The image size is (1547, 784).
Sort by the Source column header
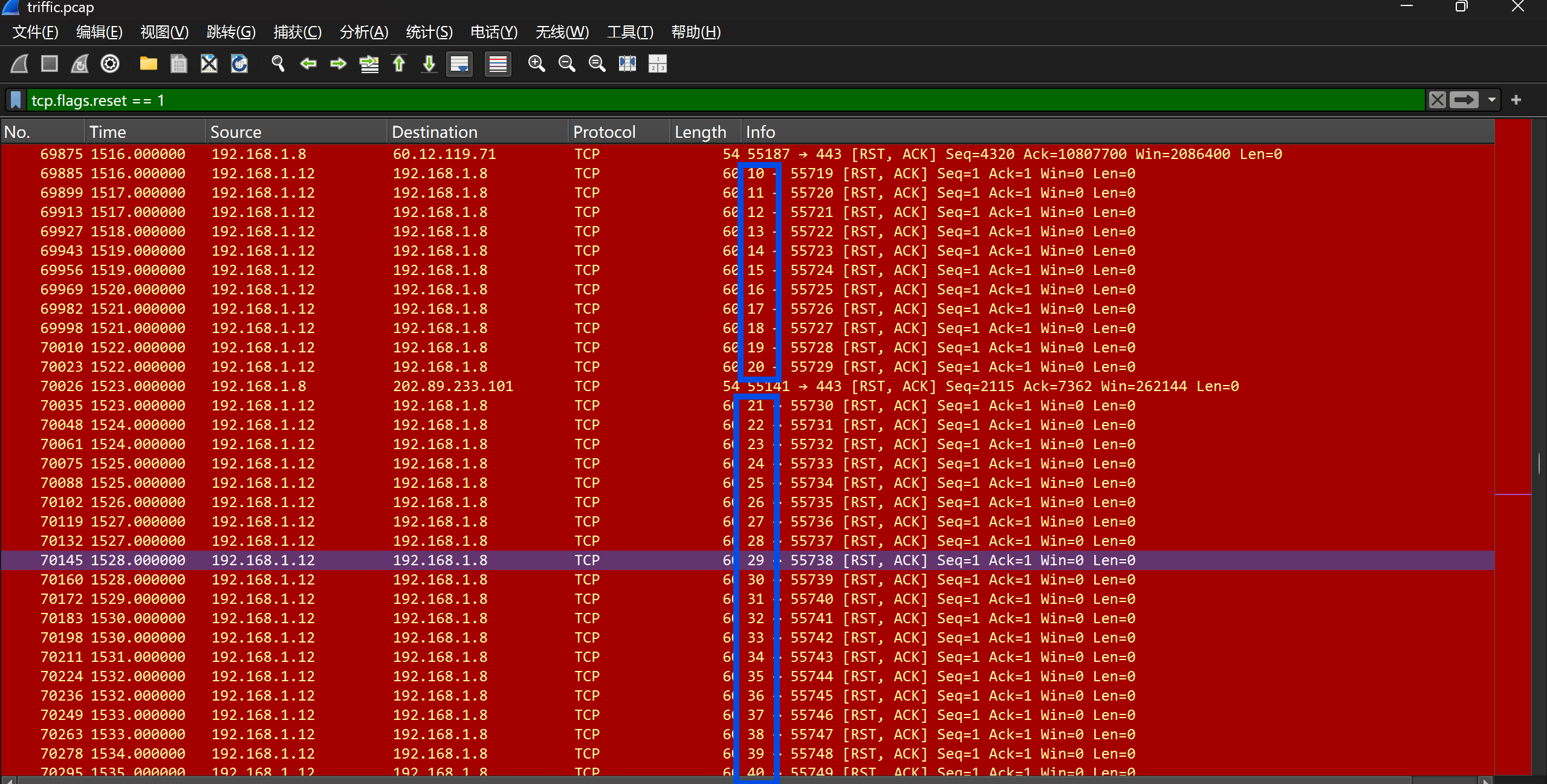pyautogui.click(x=296, y=132)
